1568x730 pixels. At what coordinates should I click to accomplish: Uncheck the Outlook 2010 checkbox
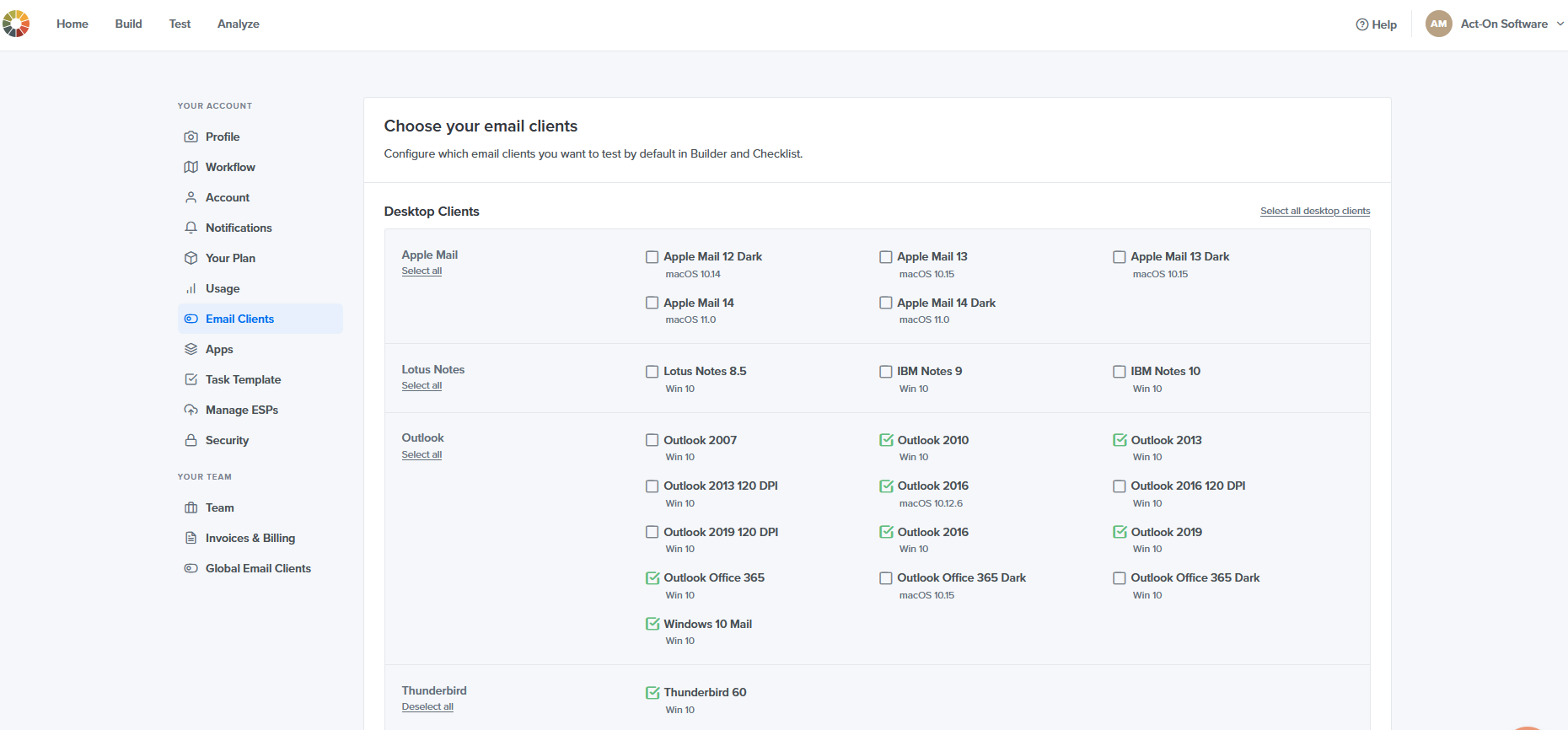click(886, 440)
